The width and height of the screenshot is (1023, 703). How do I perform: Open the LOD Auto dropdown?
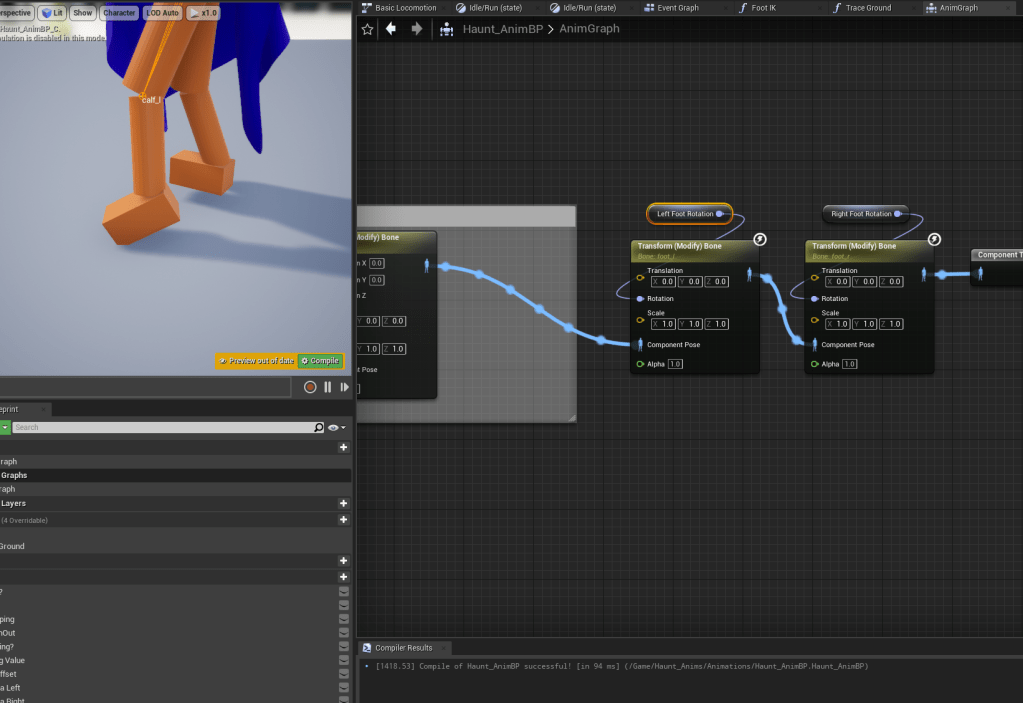coord(162,13)
